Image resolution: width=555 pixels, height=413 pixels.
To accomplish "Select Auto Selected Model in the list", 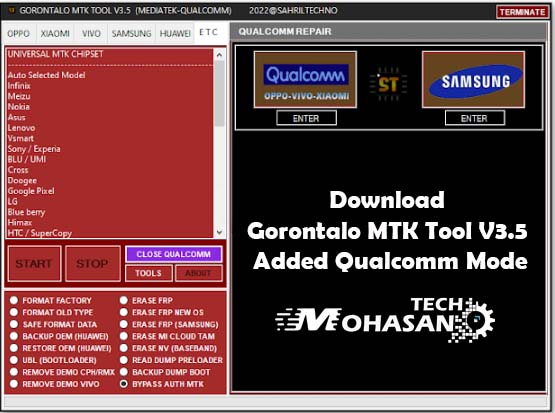I will pyautogui.click(x=110, y=75).
